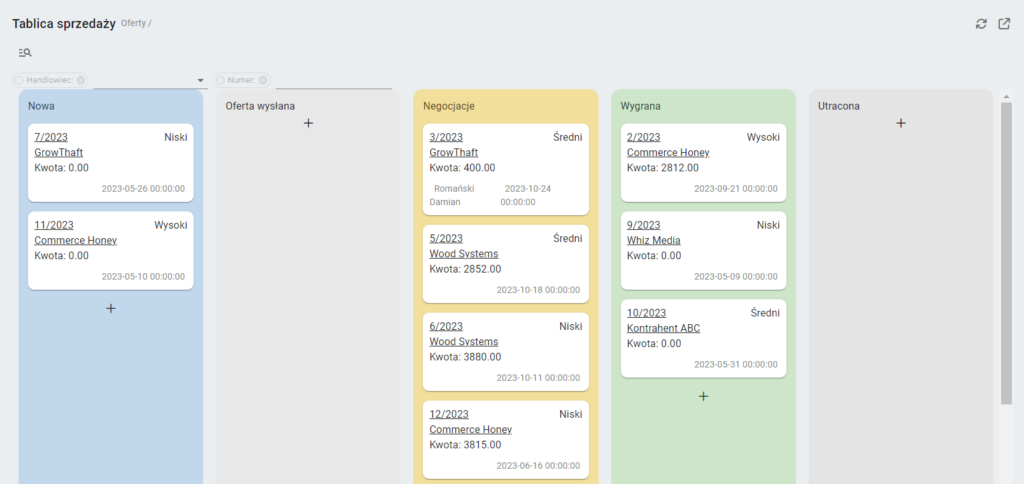Image resolution: width=1024 pixels, height=484 pixels.
Task: Expand the Handlowiec dropdown arrow
Action: [200, 80]
